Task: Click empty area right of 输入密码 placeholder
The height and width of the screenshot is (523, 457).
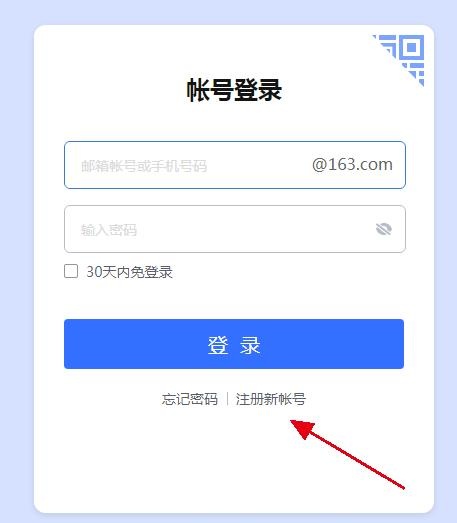Action: pos(254,229)
